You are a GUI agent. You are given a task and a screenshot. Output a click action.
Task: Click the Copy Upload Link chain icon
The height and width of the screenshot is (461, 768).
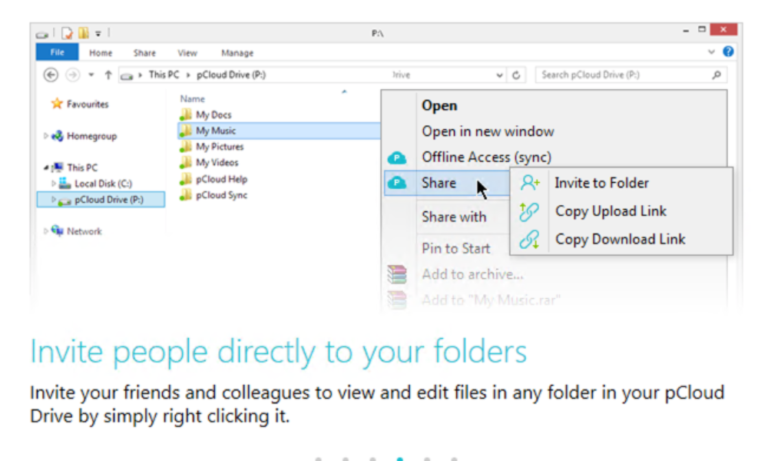point(529,212)
